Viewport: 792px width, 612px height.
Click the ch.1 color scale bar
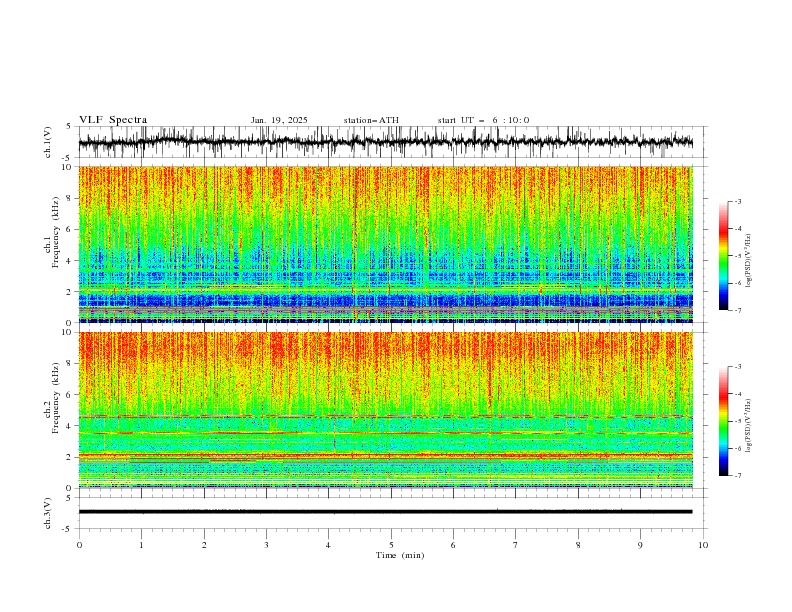coord(723,256)
